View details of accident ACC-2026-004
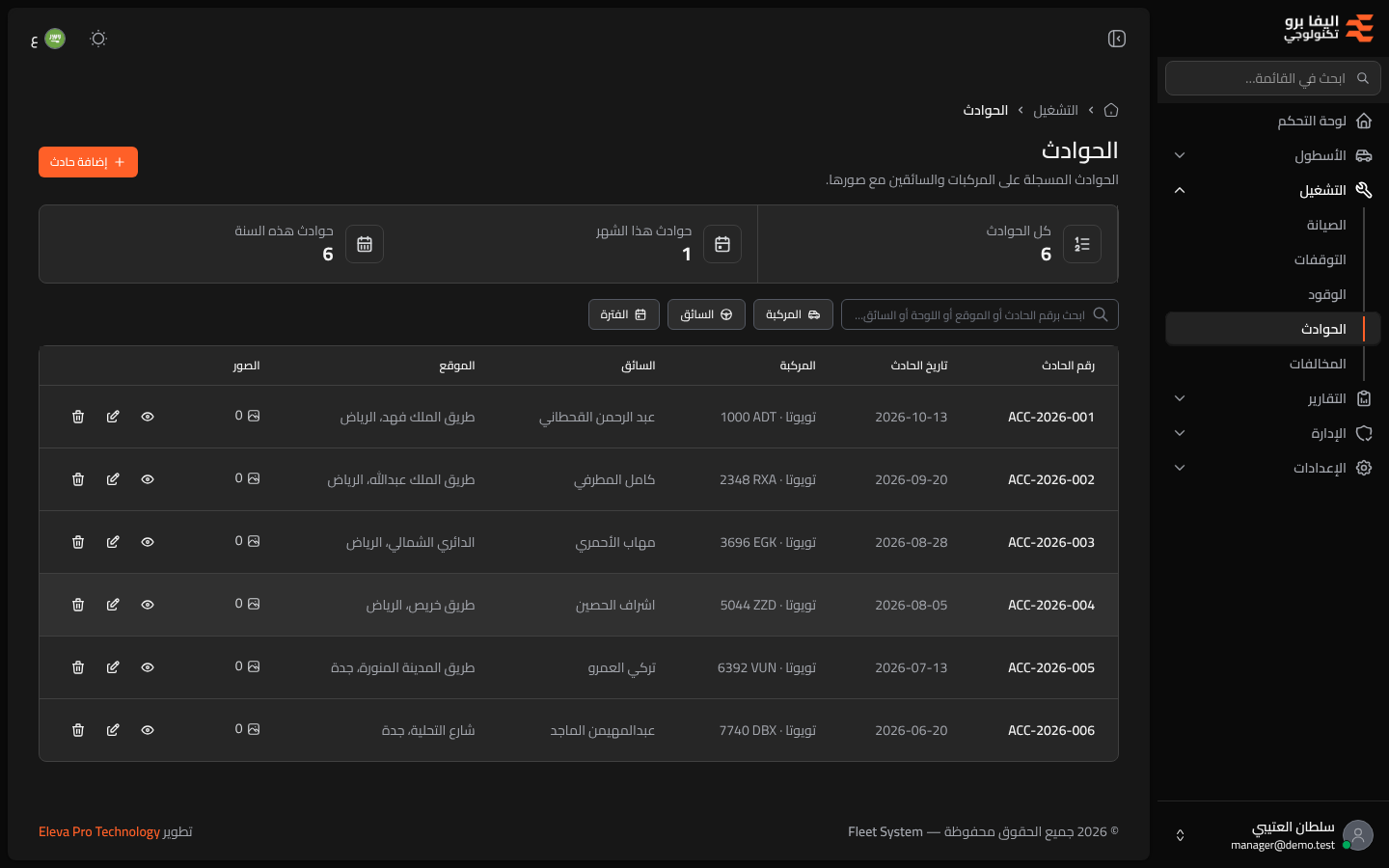 (x=148, y=605)
